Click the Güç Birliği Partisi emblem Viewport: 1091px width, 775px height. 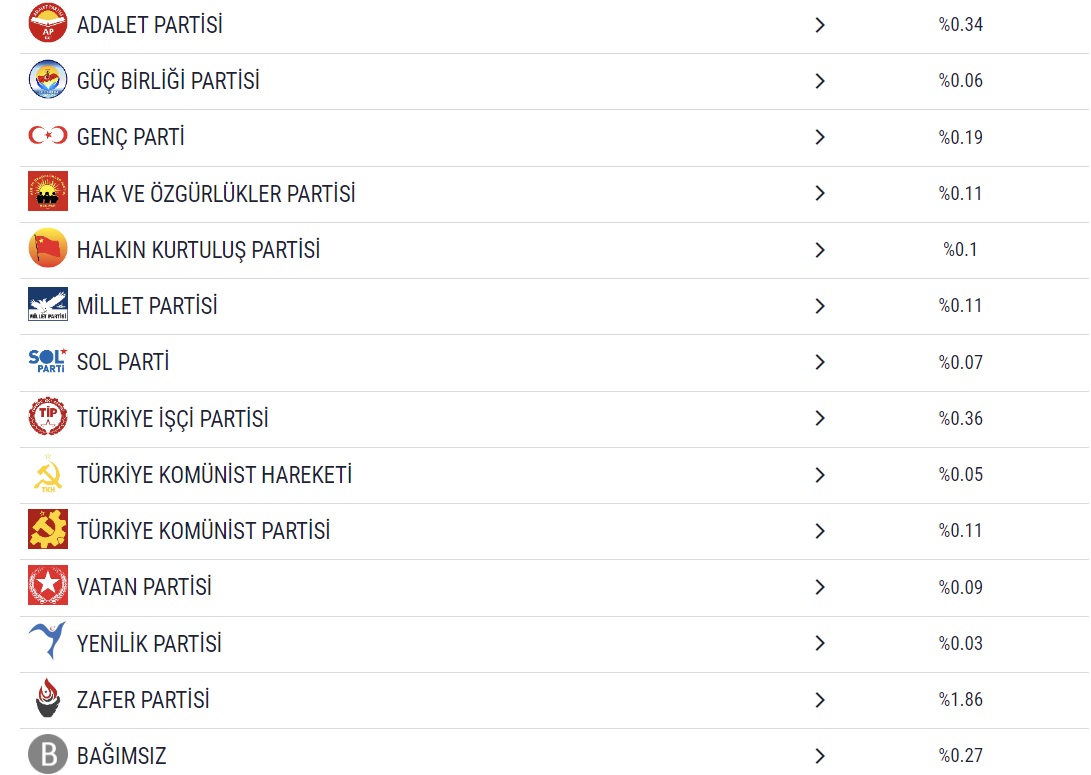[x=48, y=80]
